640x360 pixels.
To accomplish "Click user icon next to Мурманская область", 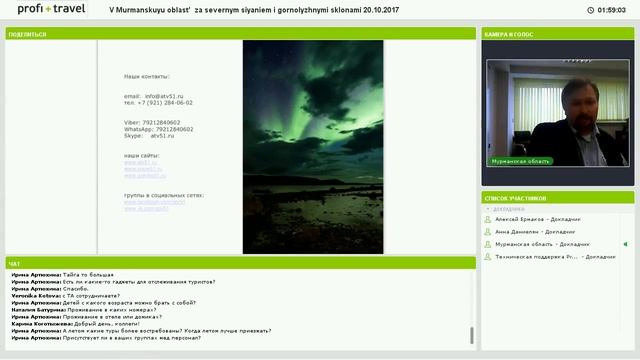I will (x=487, y=244).
